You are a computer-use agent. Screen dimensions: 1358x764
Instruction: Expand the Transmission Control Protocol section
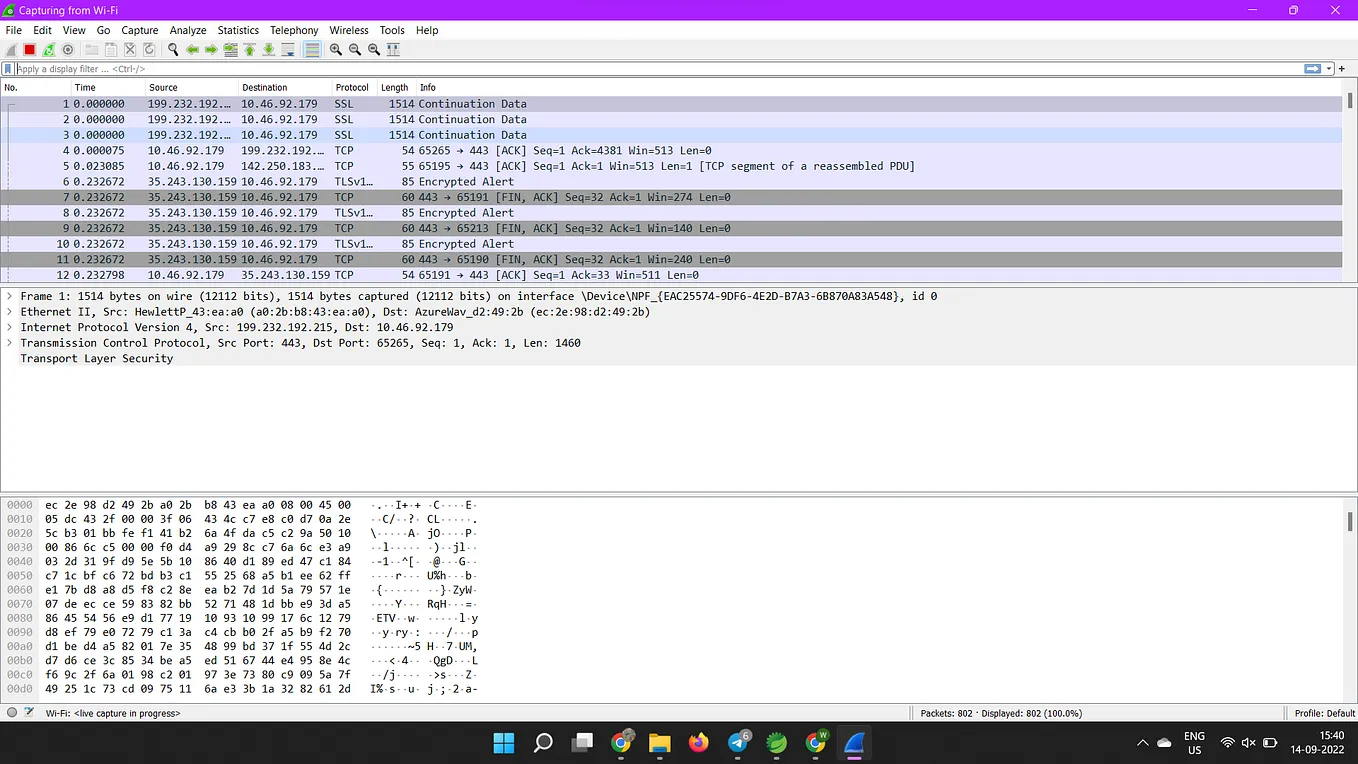click(8, 343)
